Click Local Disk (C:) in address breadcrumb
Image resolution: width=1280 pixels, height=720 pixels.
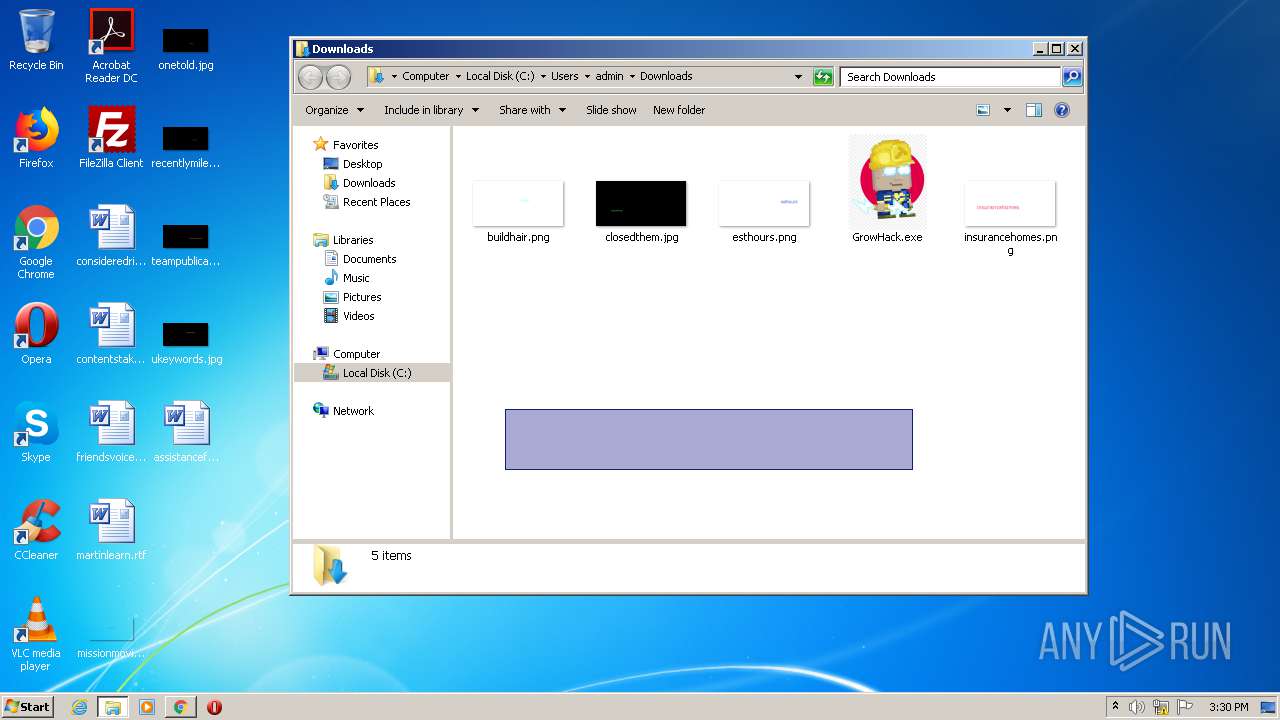500,76
